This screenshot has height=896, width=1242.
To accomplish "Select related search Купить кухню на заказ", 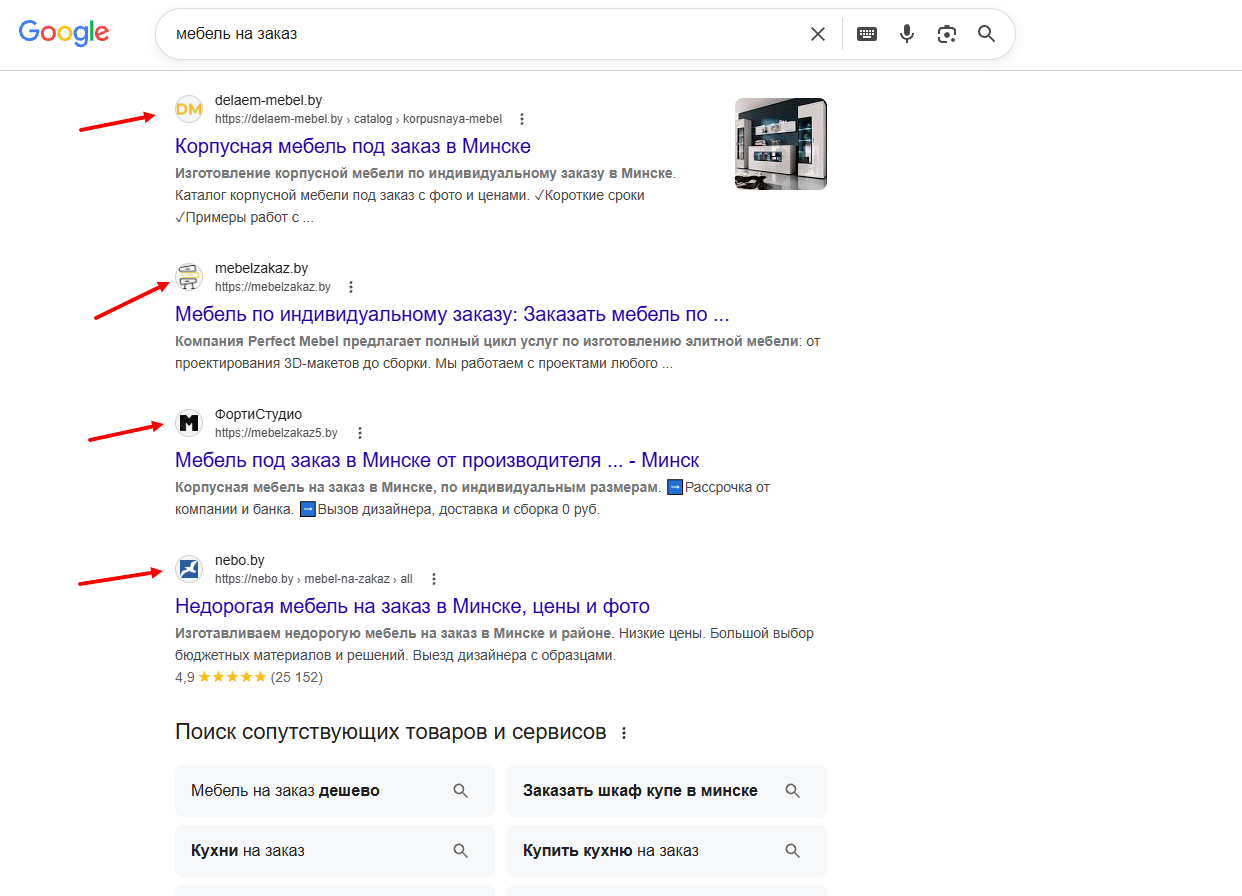I will point(667,851).
